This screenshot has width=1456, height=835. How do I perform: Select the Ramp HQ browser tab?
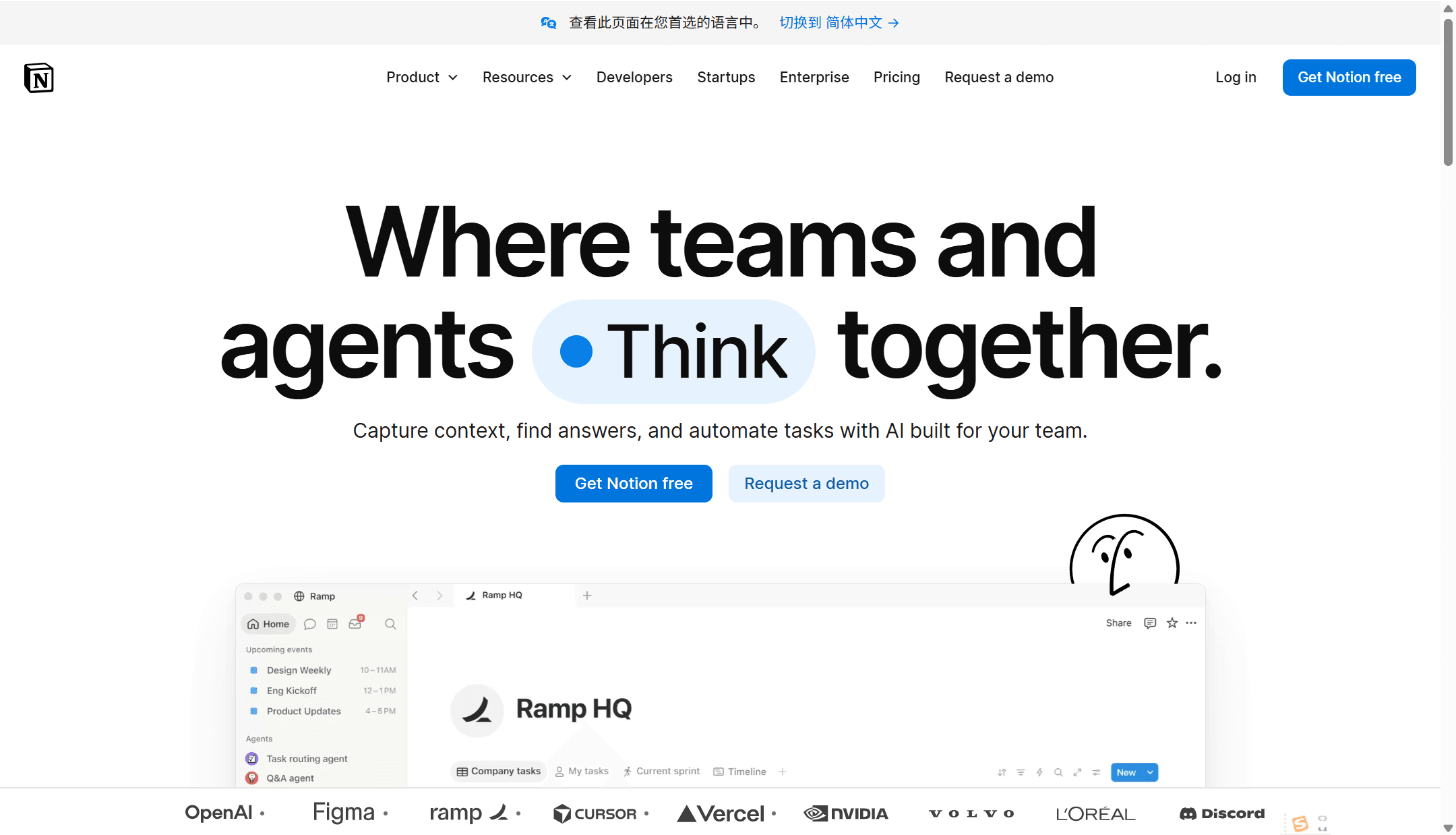pos(515,596)
